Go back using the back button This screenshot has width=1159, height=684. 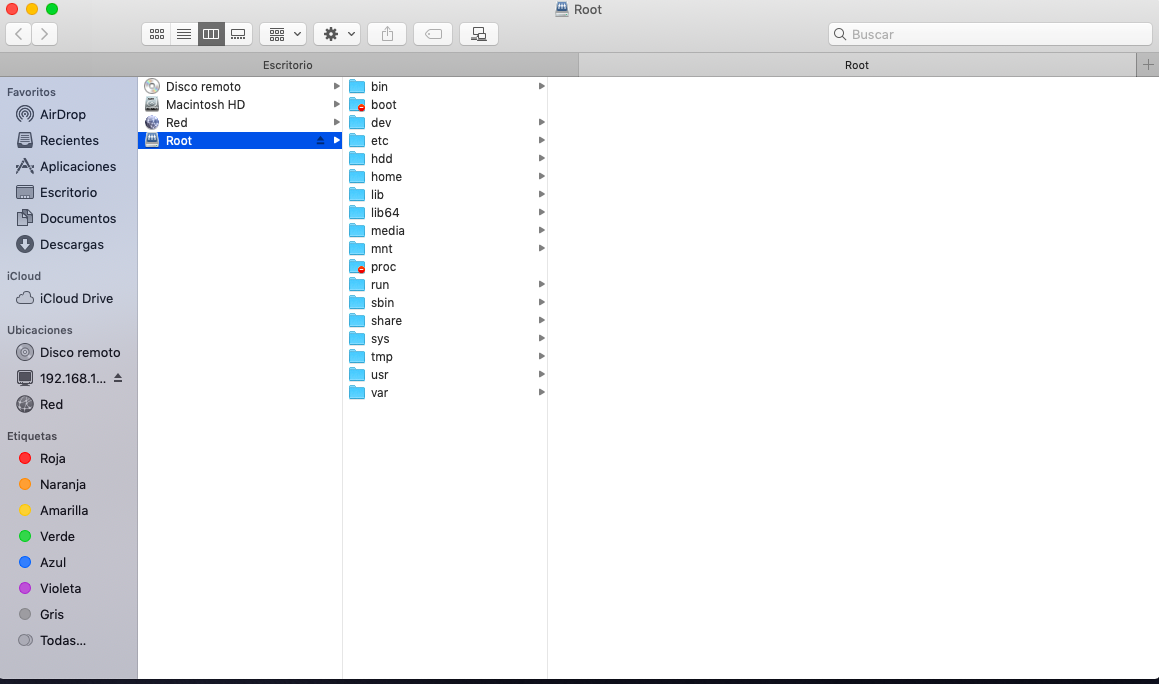pos(19,34)
